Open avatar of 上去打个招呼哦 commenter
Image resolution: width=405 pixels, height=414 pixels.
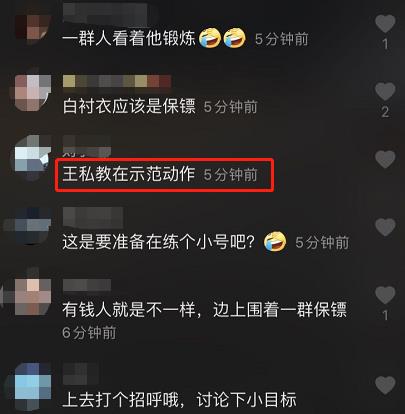pos(33,385)
